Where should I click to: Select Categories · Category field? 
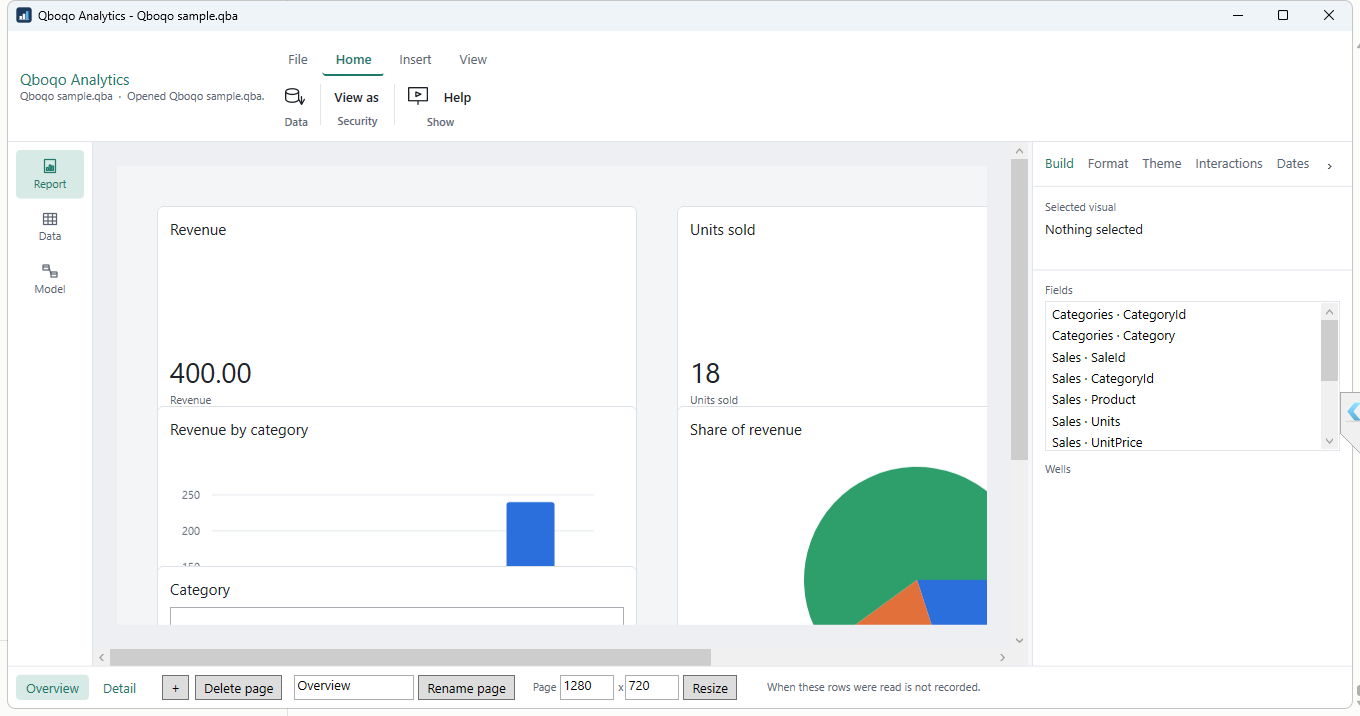pyautogui.click(x=1183, y=336)
